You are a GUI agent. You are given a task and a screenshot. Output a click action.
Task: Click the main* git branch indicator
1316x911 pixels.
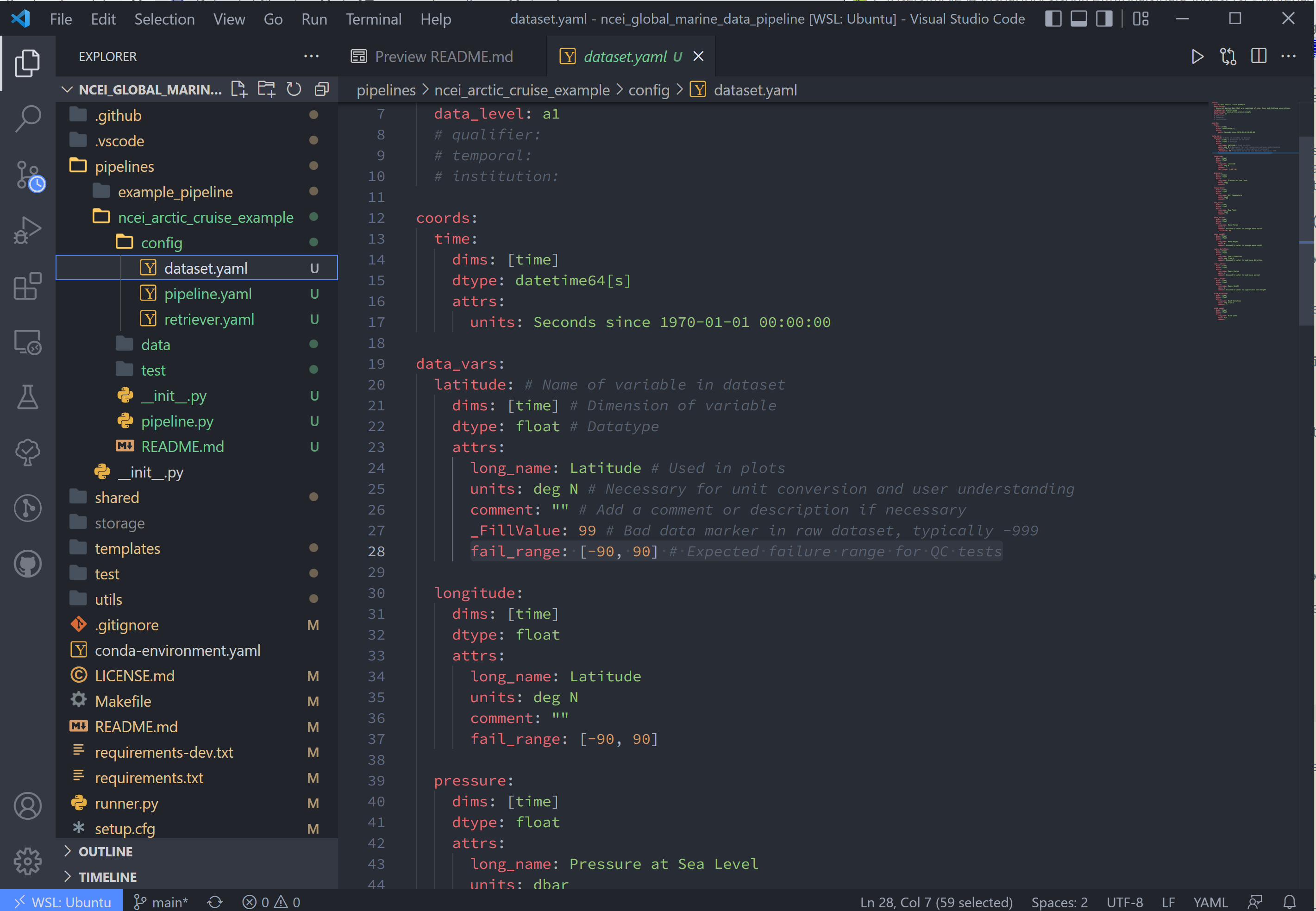(x=160, y=902)
